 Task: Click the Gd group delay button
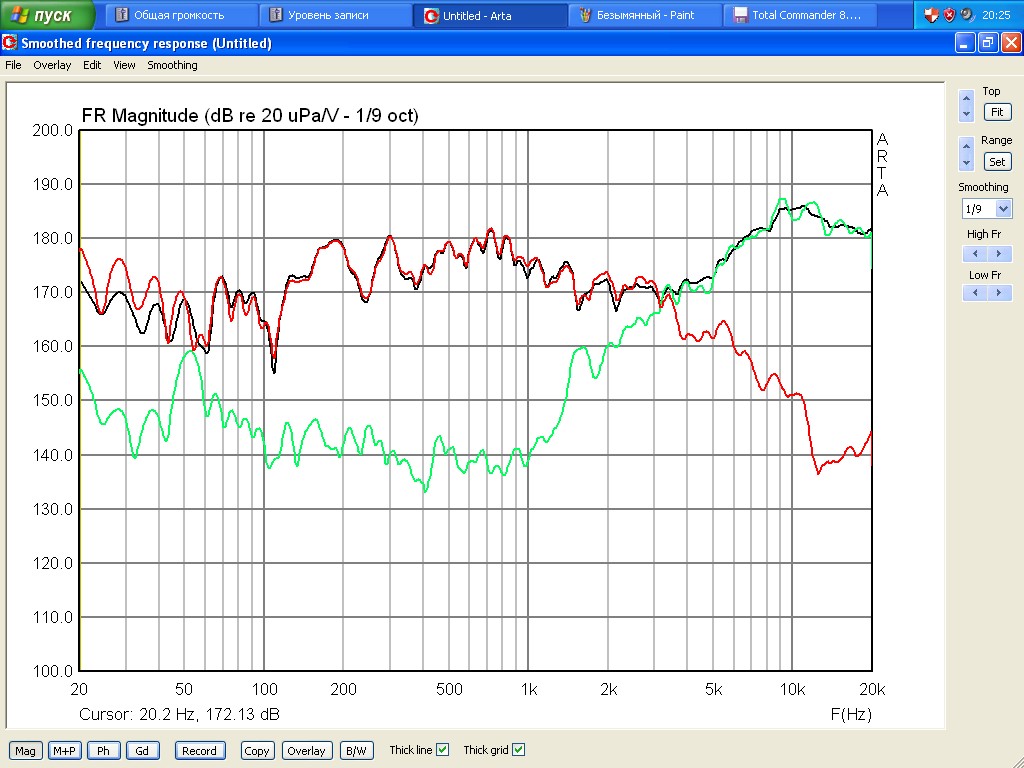142,751
